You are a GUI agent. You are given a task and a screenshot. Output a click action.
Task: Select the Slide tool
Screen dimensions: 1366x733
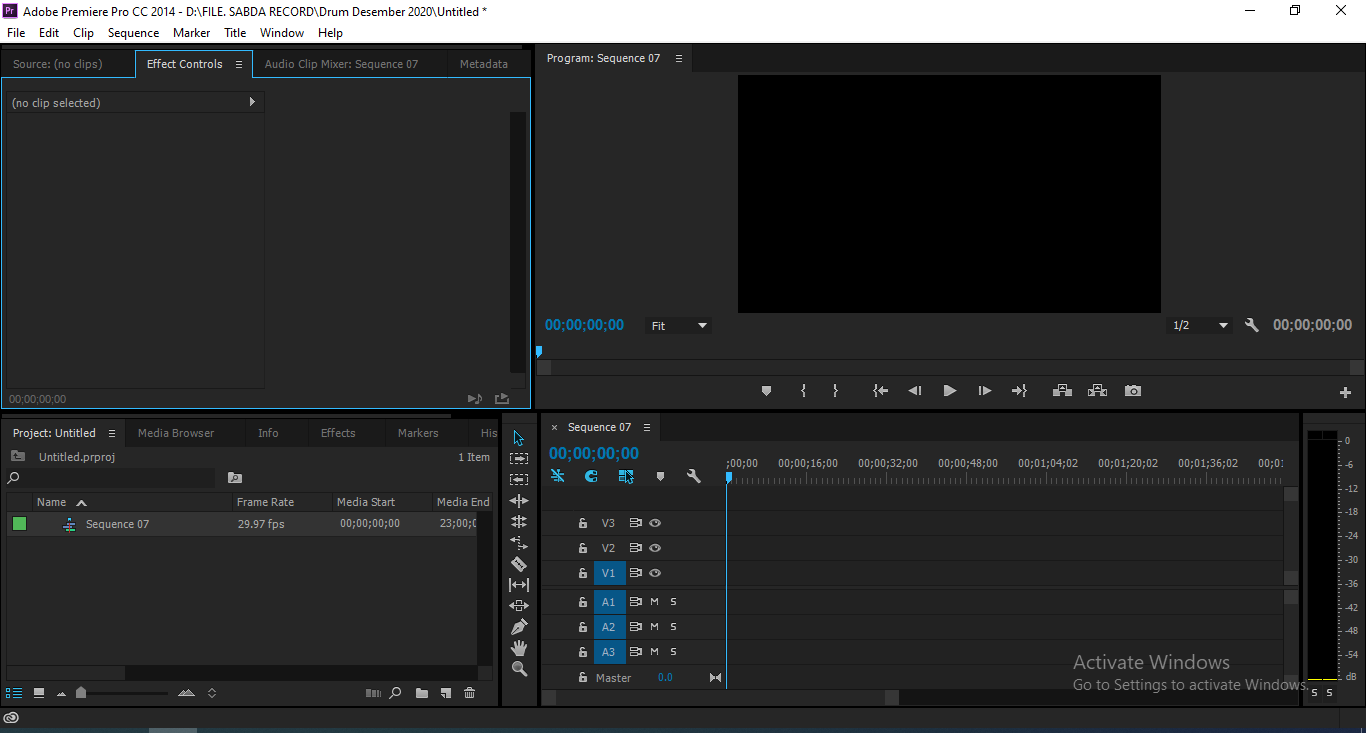coord(518,606)
